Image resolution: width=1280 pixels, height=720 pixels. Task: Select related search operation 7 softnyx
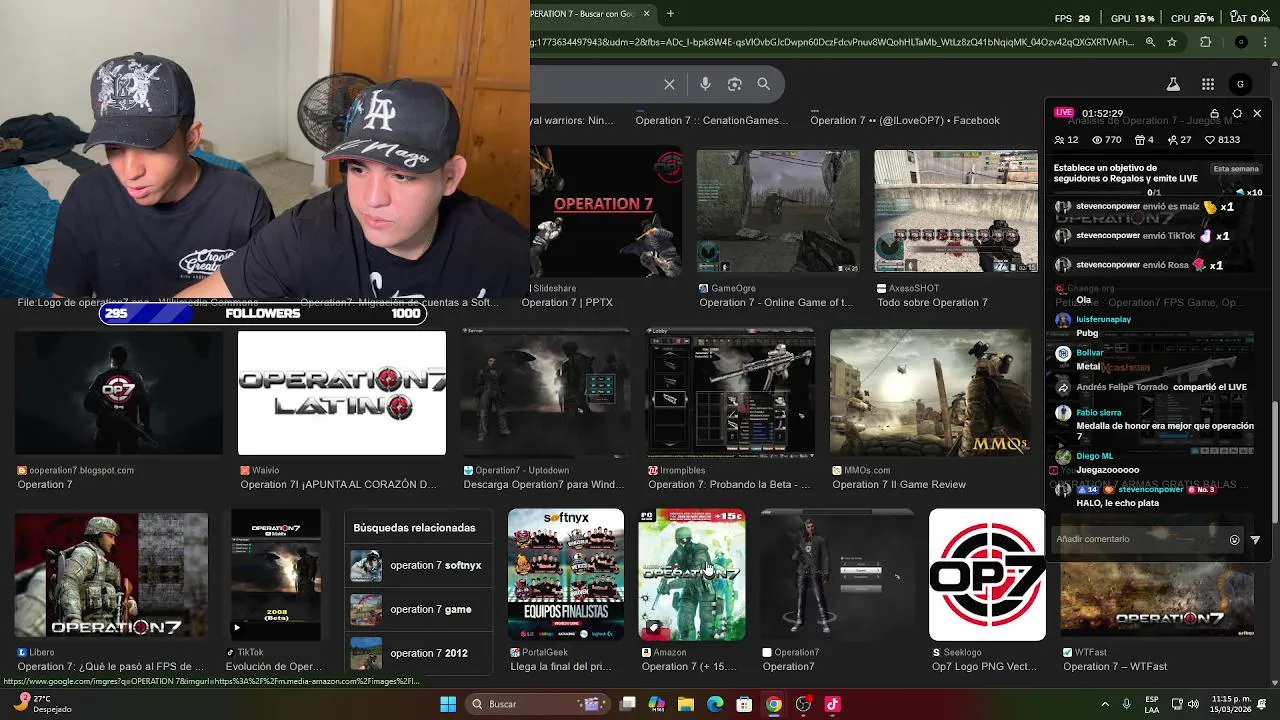419,565
